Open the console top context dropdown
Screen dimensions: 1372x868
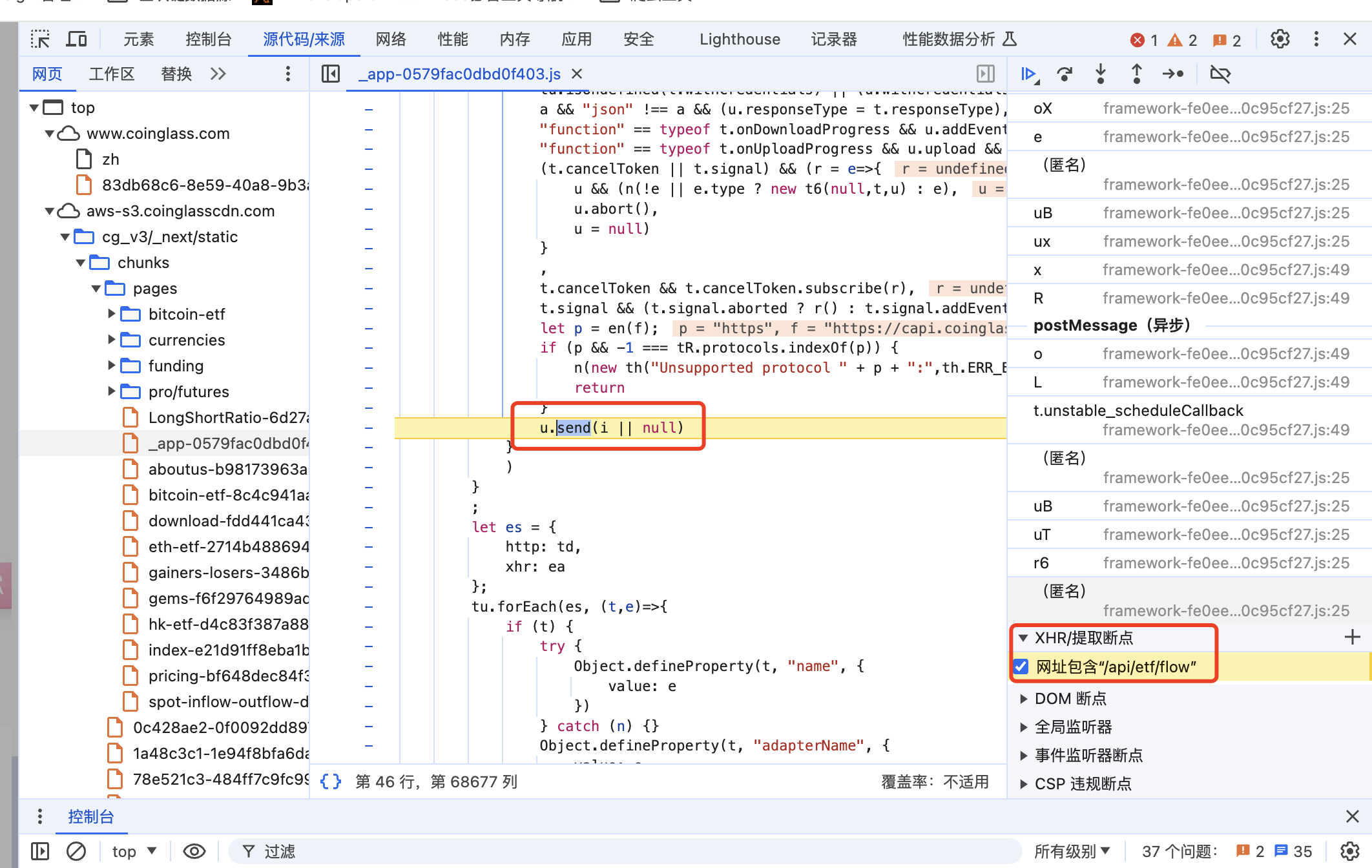pyautogui.click(x=134, y=851)
